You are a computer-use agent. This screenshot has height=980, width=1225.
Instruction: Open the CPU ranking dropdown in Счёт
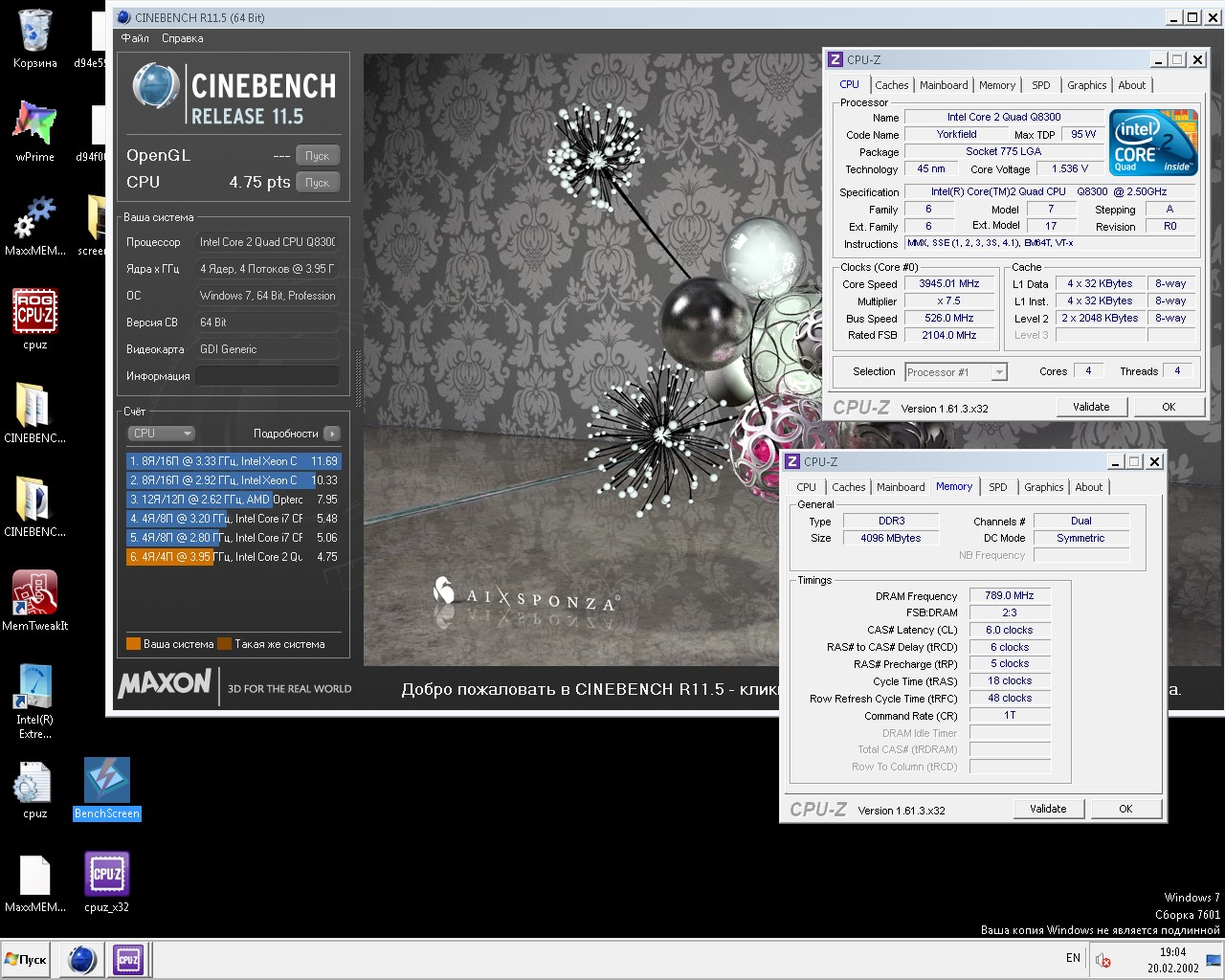coord(161,434)
